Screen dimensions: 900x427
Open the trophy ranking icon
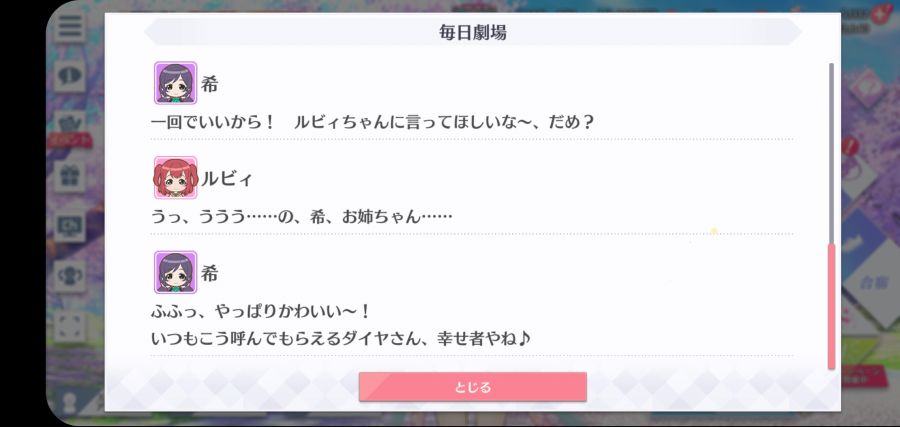[x=70, y=276]
